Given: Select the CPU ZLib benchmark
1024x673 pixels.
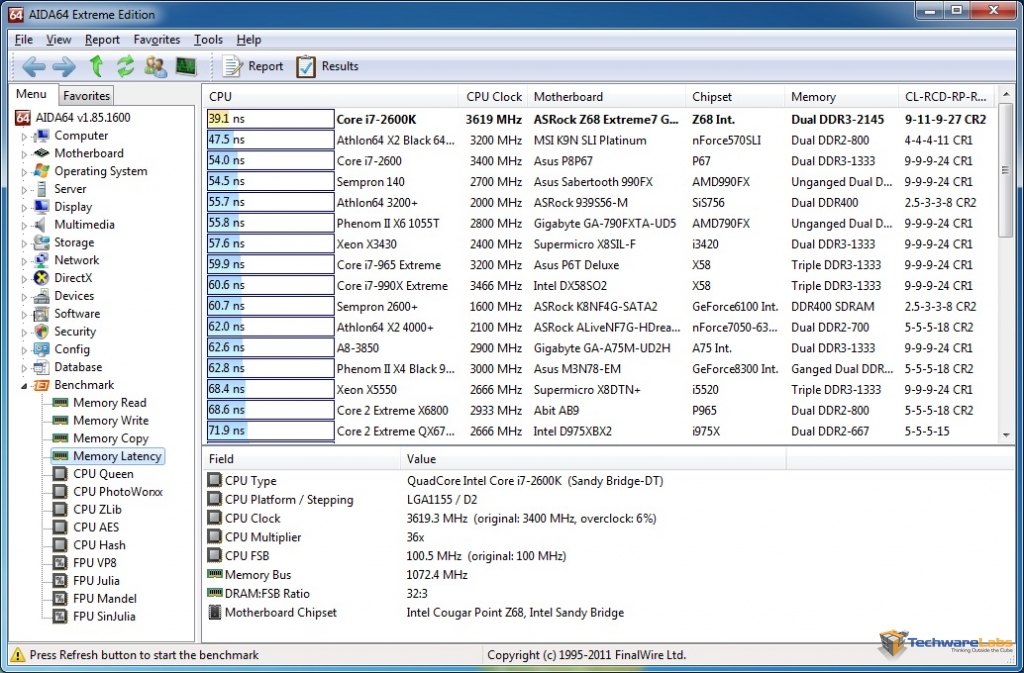Looking at the screenshot, I should pos(97,510).
